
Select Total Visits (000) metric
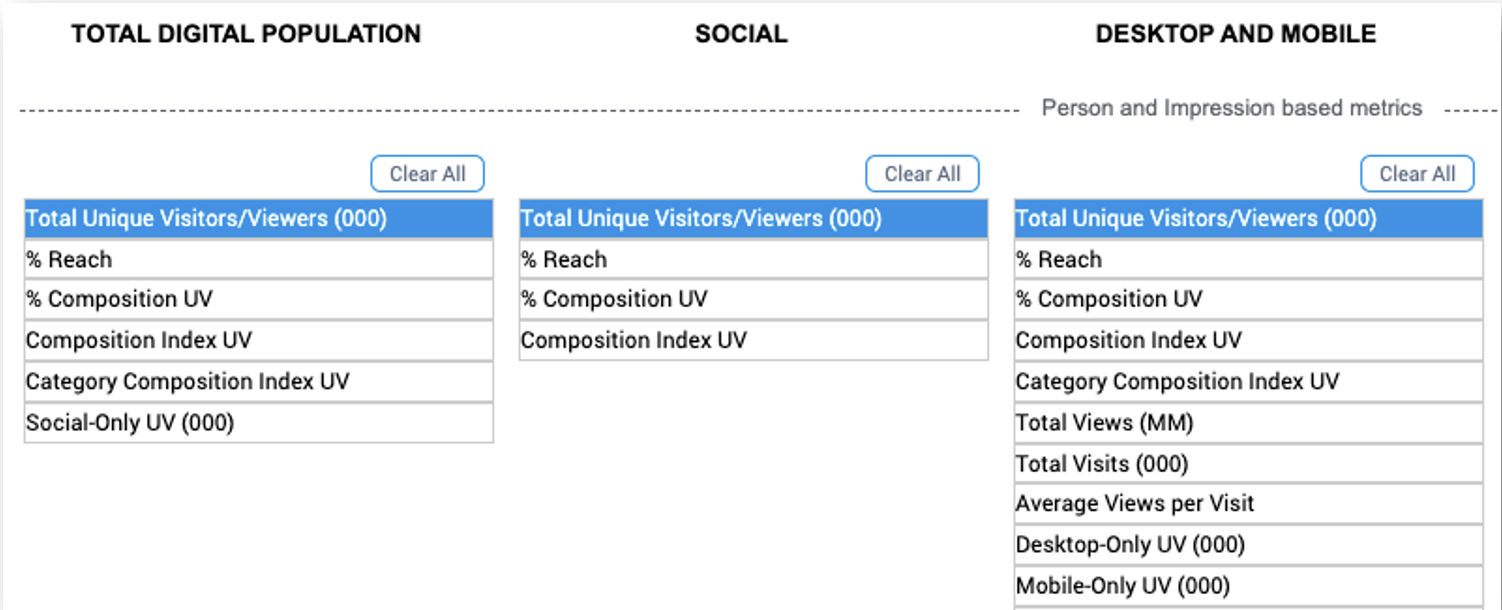pyautogui.click(x=1249, y=464)
